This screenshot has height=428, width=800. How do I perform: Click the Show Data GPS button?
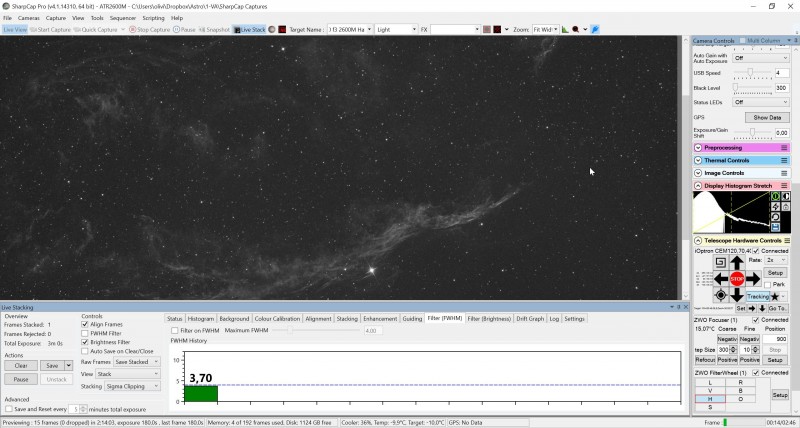point(767,117)
